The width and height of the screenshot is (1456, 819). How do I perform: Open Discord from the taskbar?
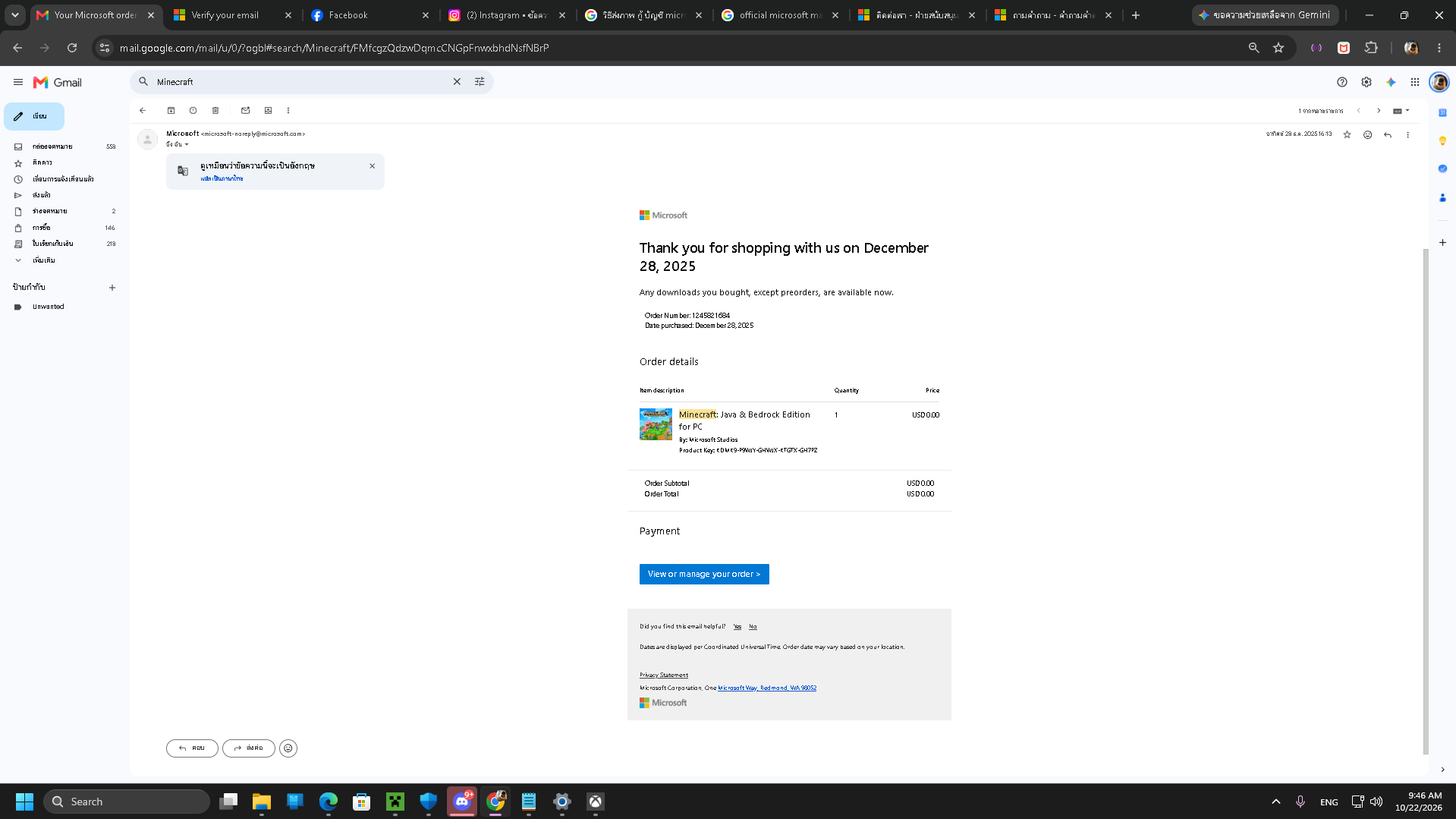pos(462,802)
